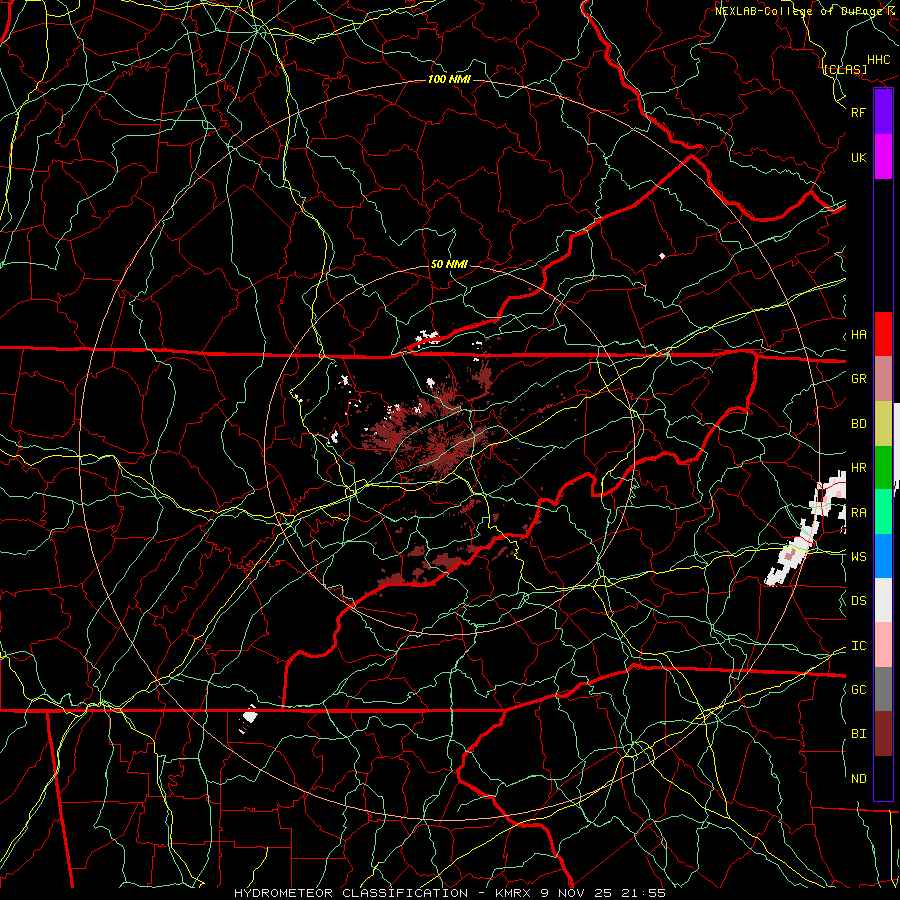Pick the RA mint-green legend swatch

(883, 512)
